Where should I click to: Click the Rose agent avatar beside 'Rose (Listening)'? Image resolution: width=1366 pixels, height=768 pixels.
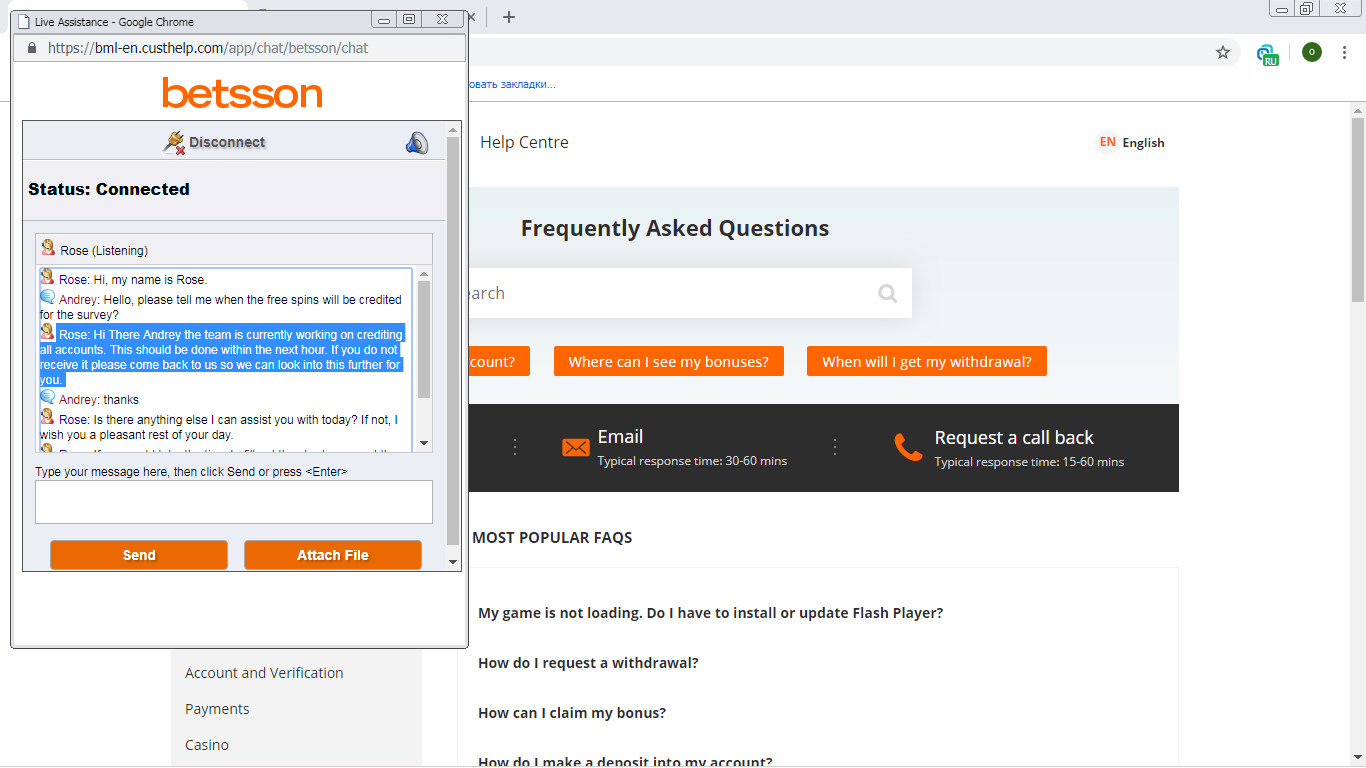[48, 248]
